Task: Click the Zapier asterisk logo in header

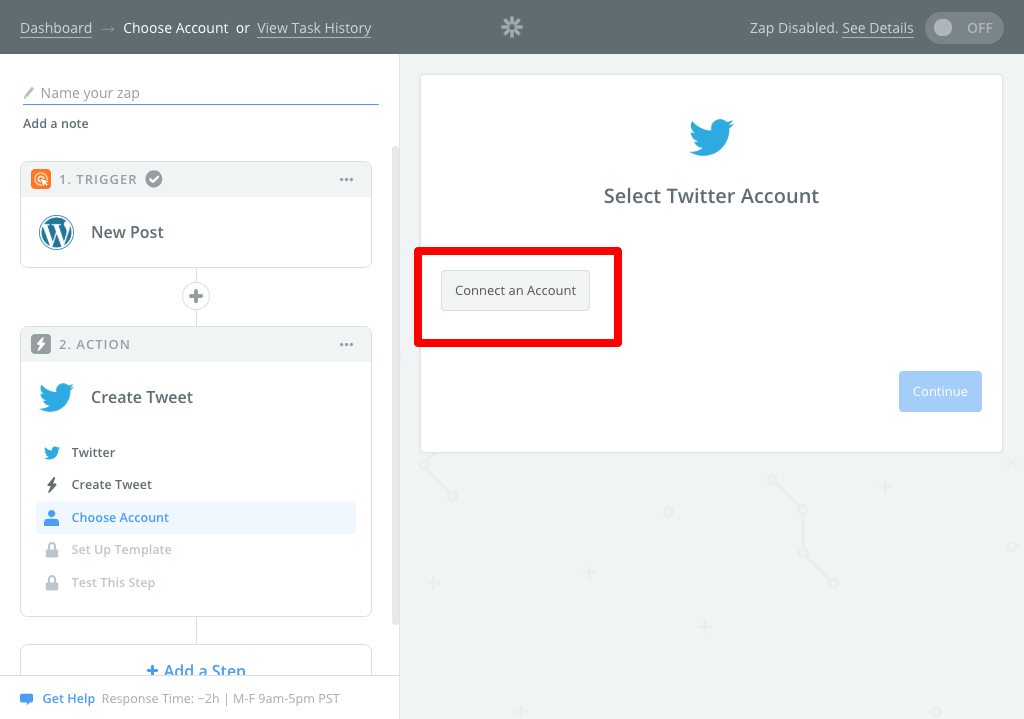Action: 512,27
